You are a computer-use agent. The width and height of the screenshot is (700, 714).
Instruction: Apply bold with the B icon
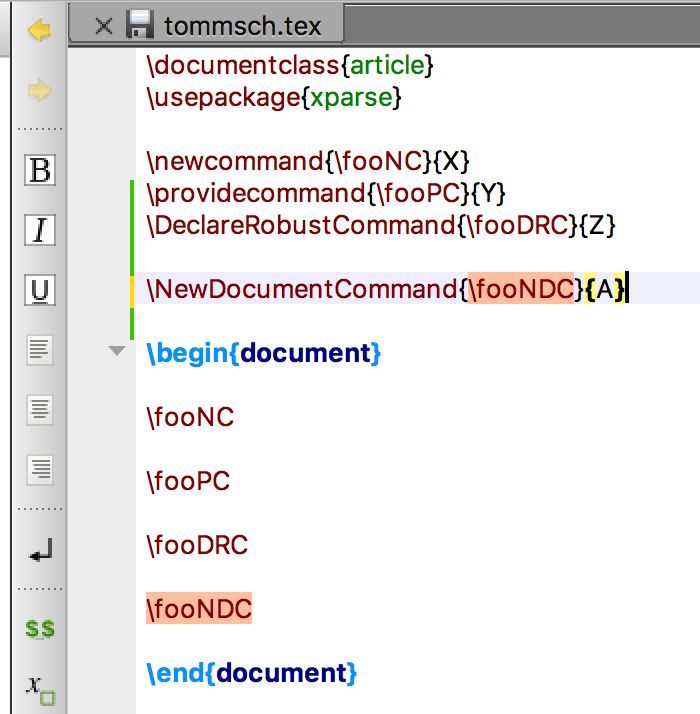[40, 170]
